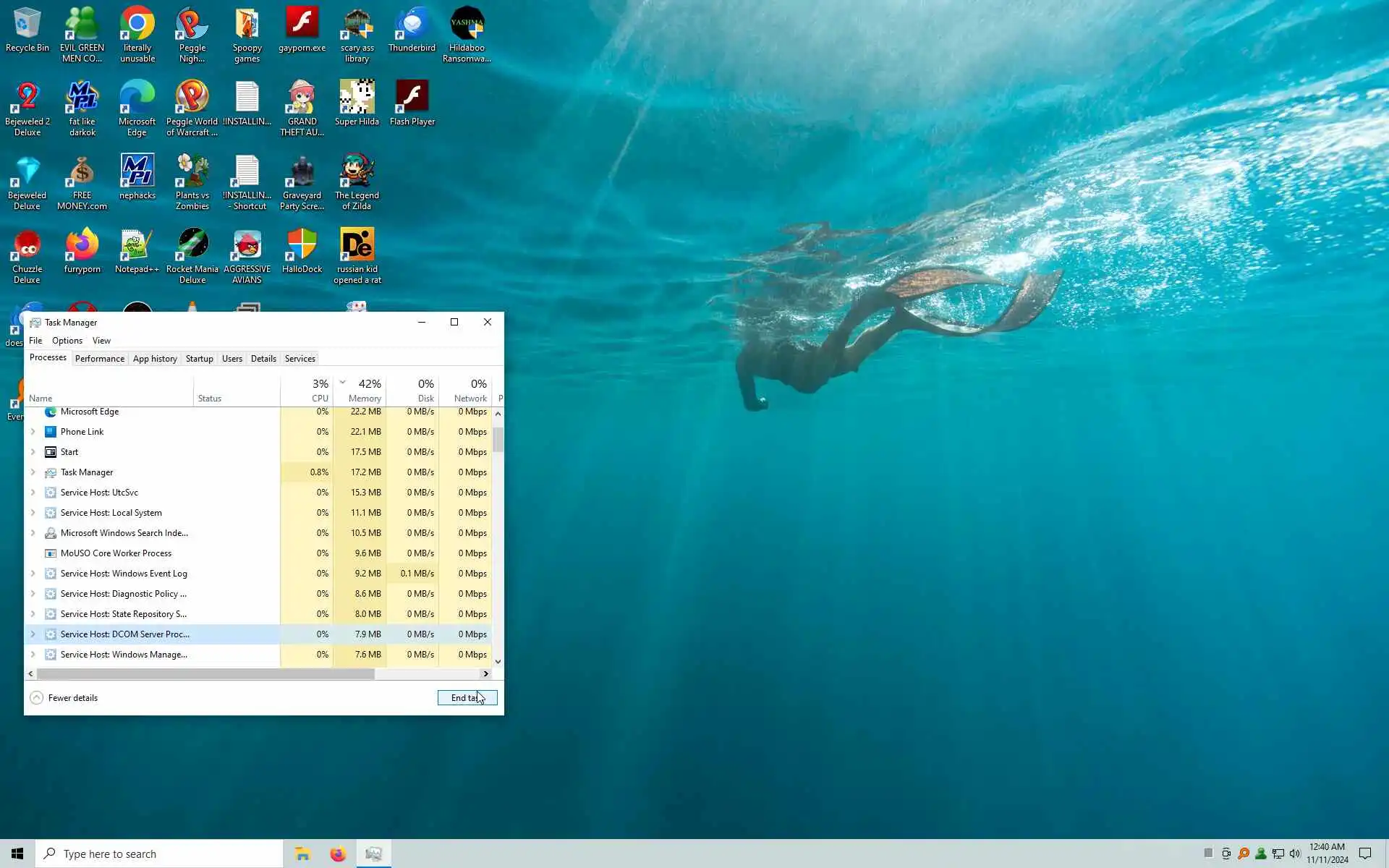Switch to the Performance tab
The height and width of the screenshot is (868, 1389).
coord(99,359)
